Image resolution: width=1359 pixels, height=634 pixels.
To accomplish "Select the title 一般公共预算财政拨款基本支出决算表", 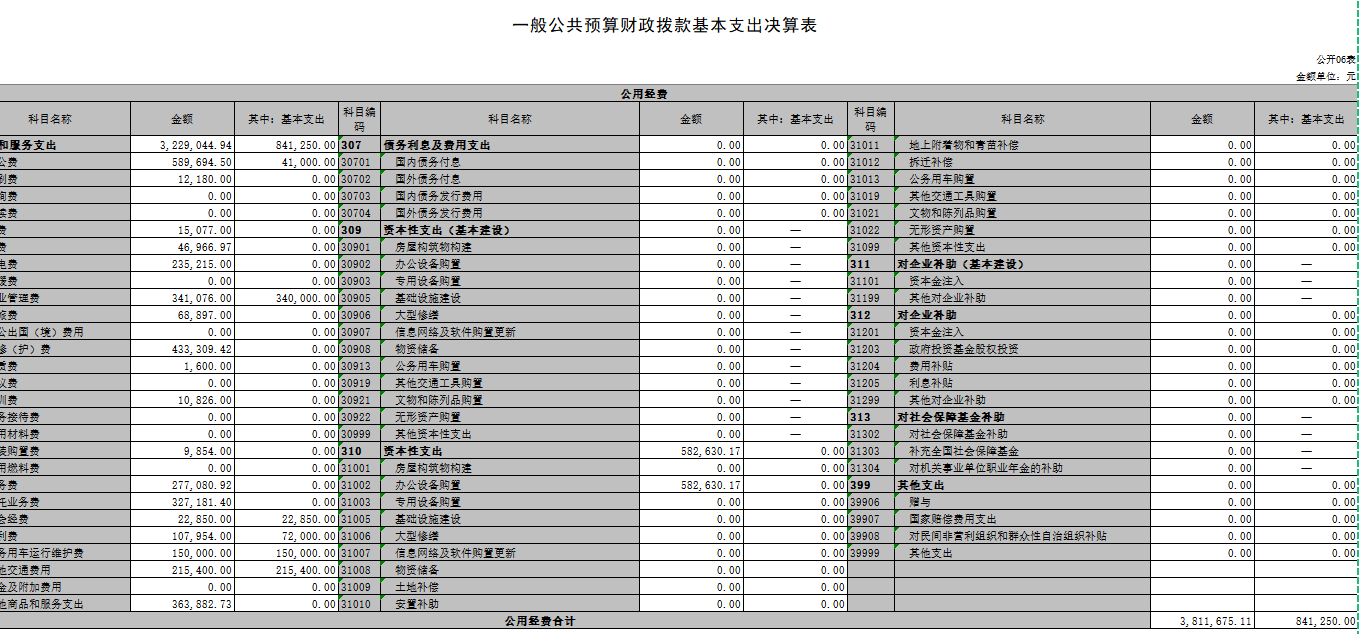I will [665, 26].
